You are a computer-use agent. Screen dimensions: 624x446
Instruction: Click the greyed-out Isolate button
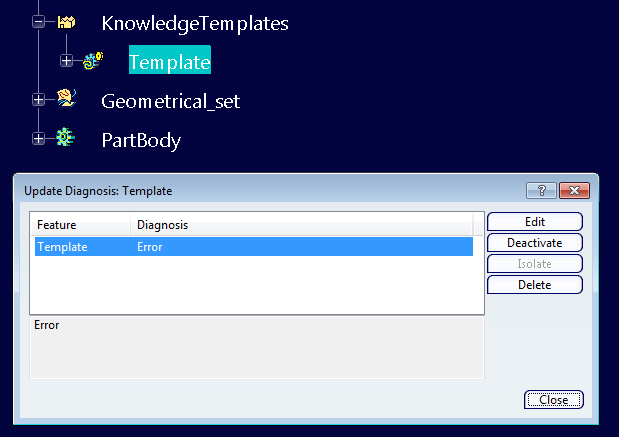(535, 264)
